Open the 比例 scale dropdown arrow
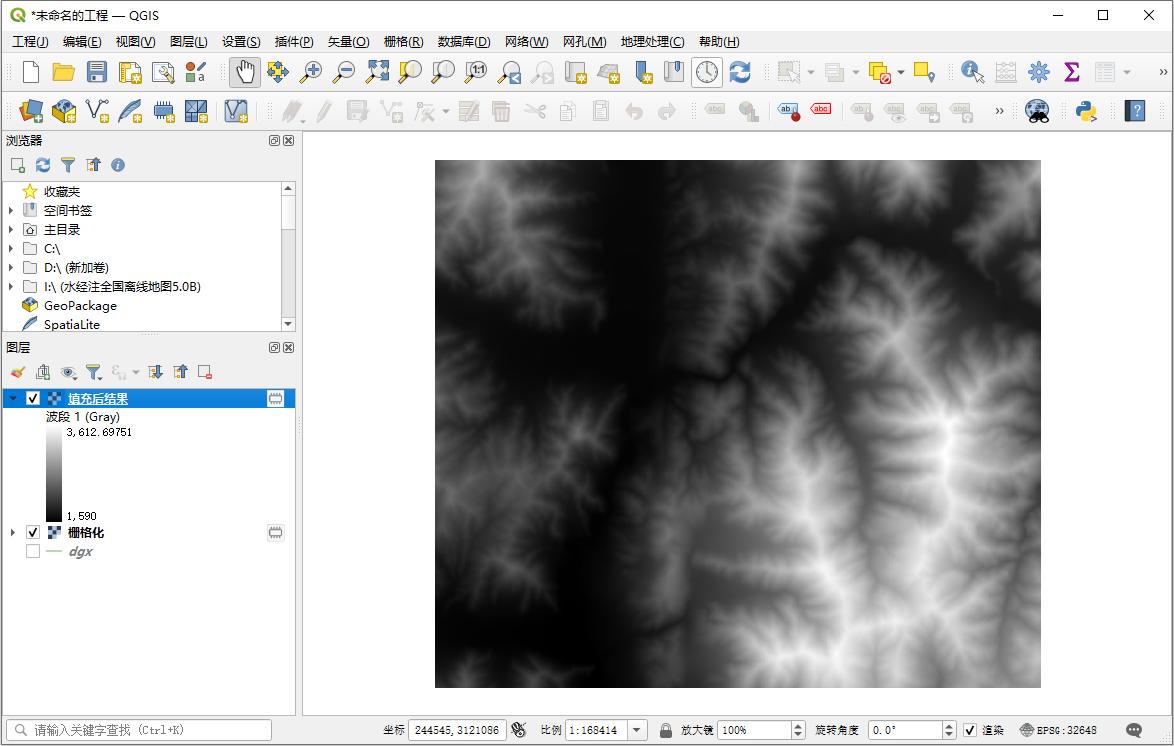The image size is (1174, 746). pos(637,730)
